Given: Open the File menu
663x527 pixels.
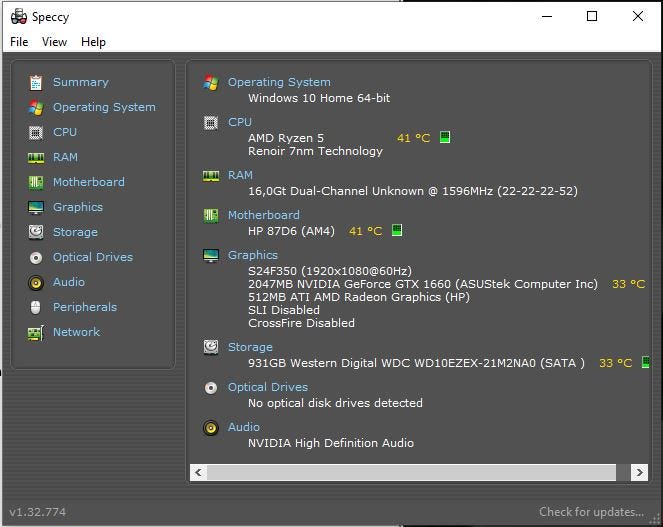Looking at the screenshot, I should (19, 42).
